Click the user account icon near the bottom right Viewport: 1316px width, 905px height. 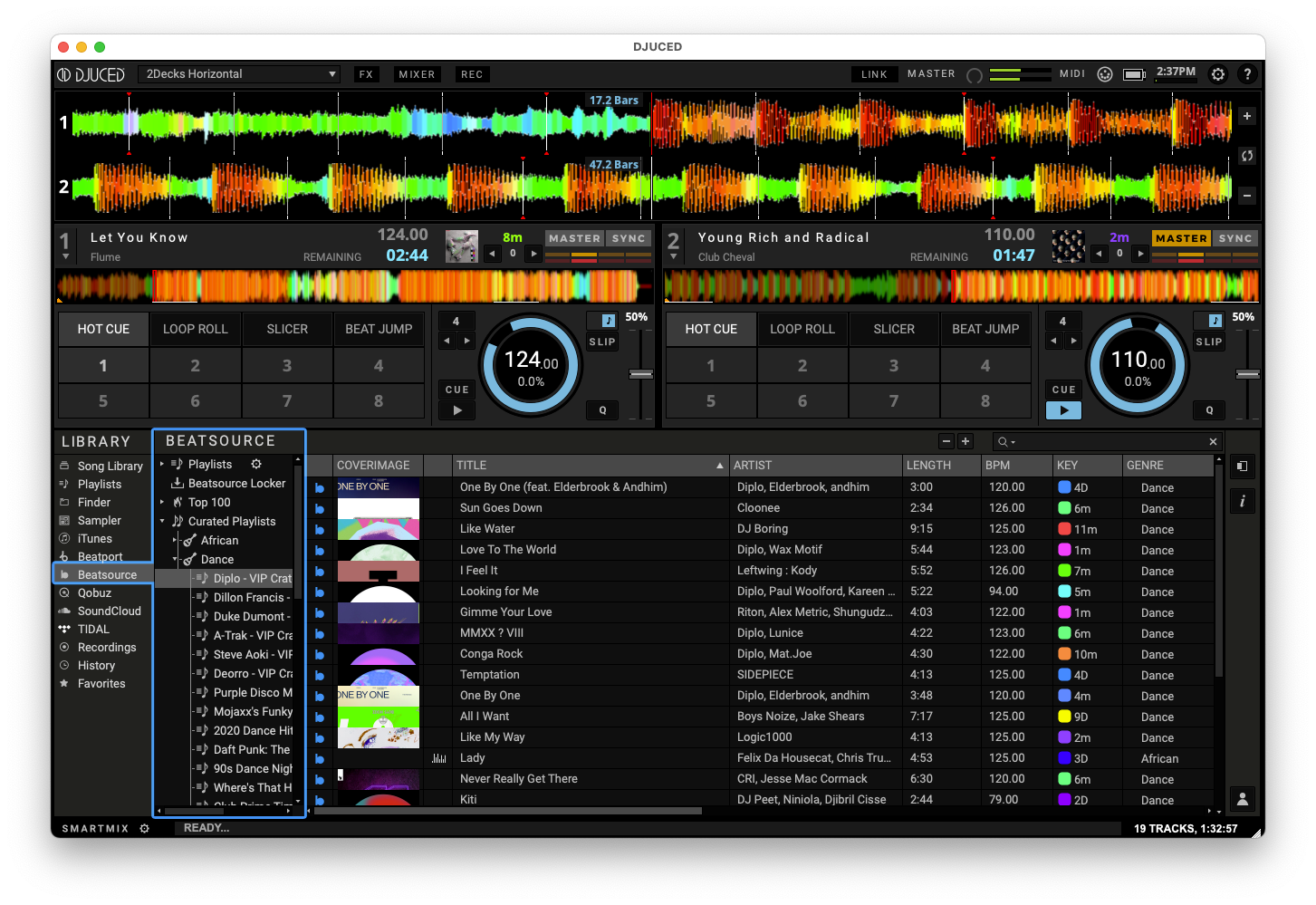(x=1242, y=799)
